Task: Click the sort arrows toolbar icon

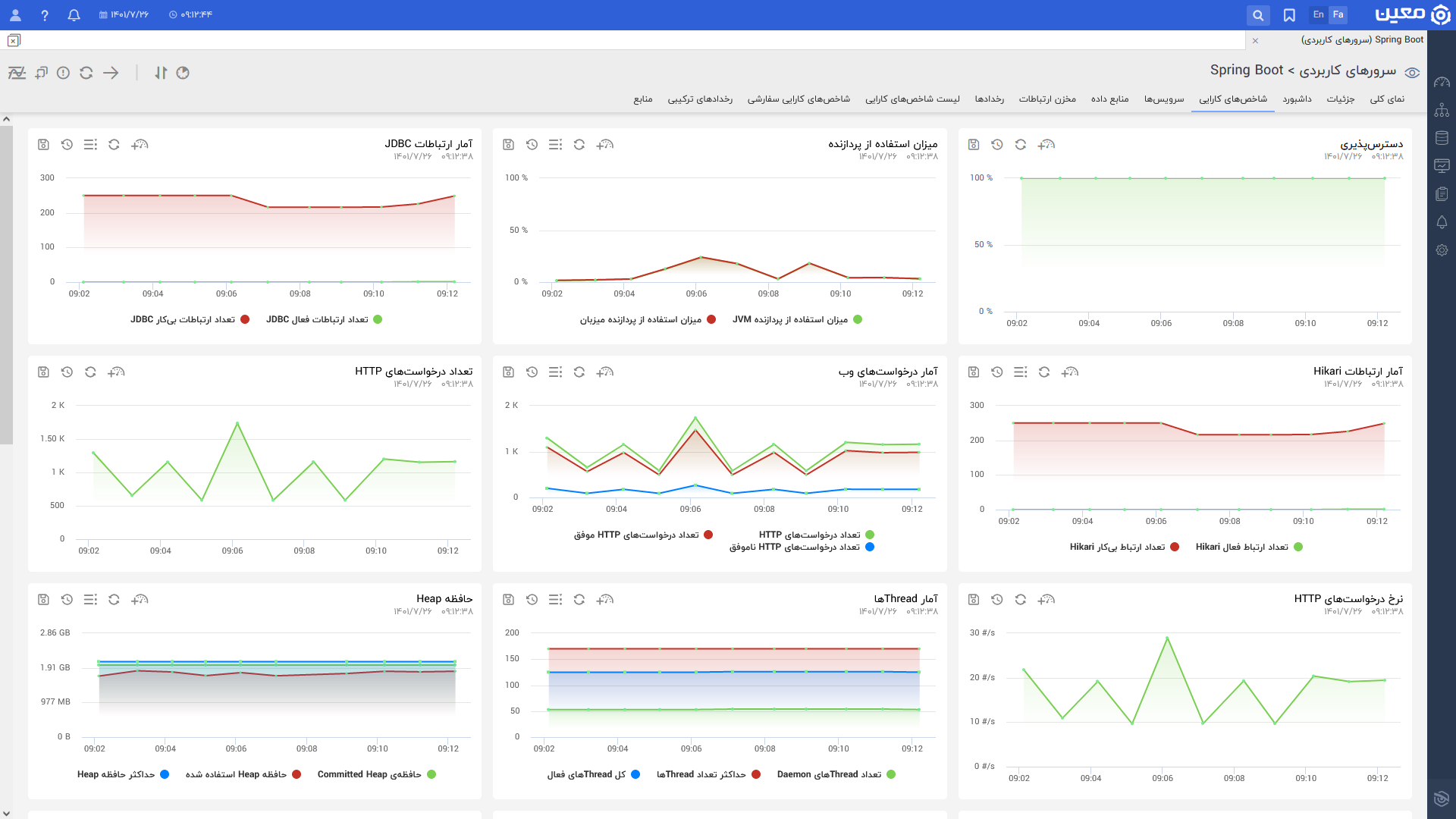Action: 161,73
